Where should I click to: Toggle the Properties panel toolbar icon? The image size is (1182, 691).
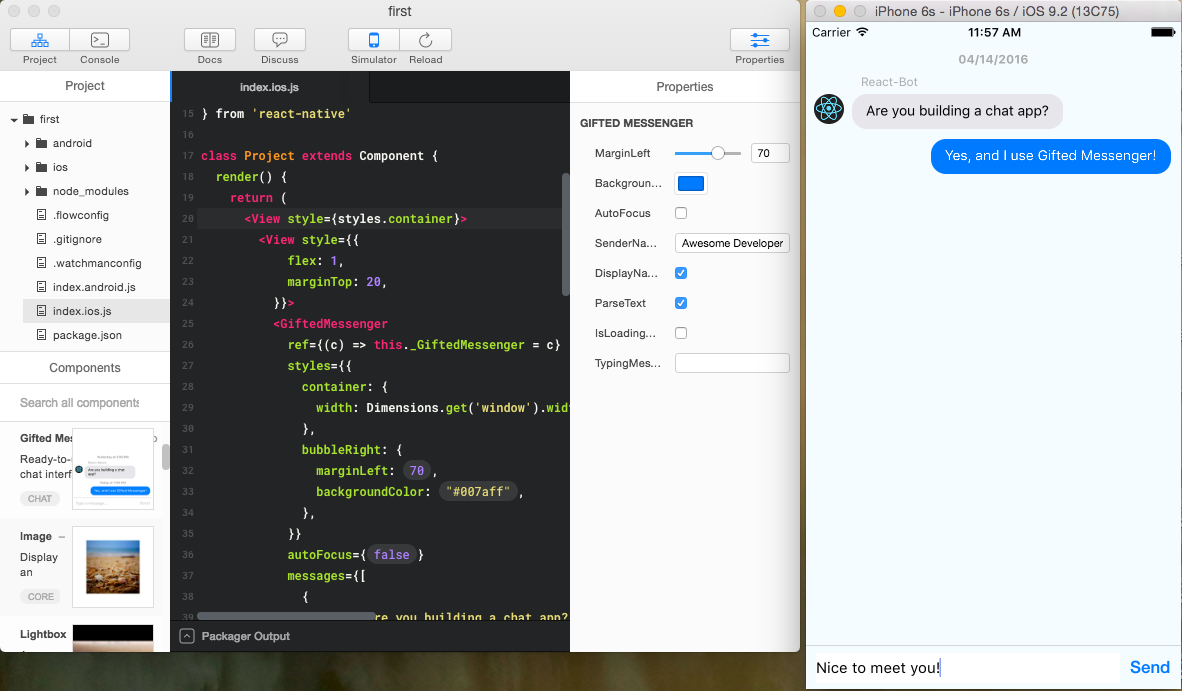760,40
